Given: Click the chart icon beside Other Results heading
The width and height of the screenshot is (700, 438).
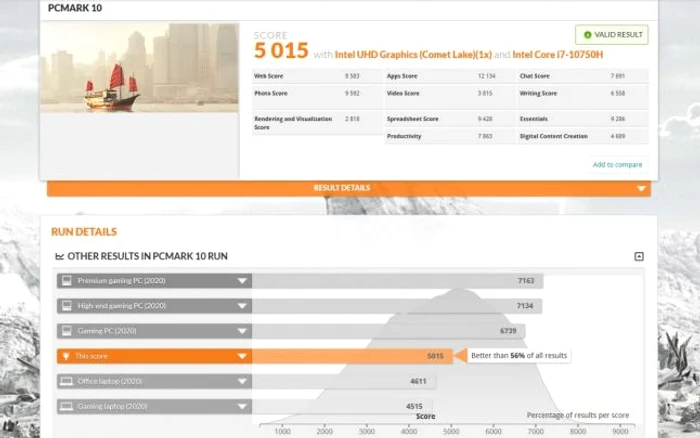Looking at the screenshot, I should tap(59, 256).
